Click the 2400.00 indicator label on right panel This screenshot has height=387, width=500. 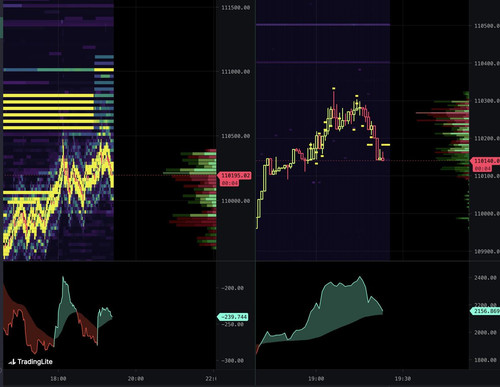pos(485,278)
